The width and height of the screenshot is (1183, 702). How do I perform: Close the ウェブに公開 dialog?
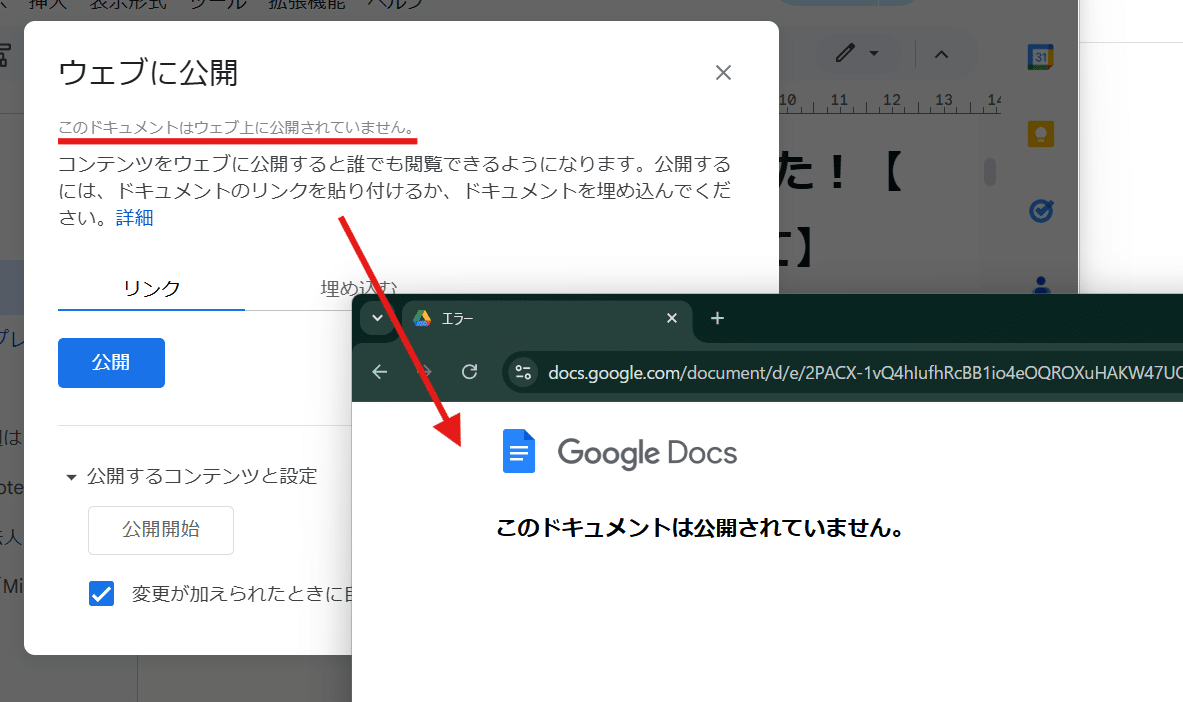pos(723,72)
